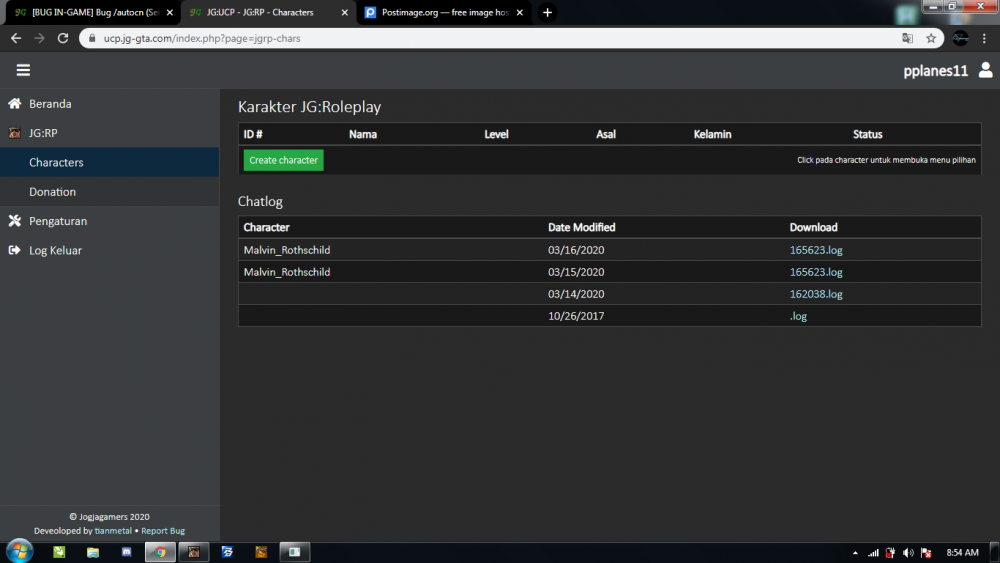The image size is (1000, 563).
Task: Open the File Explorer taskbar icon
Action: click(x=93, y=552)
